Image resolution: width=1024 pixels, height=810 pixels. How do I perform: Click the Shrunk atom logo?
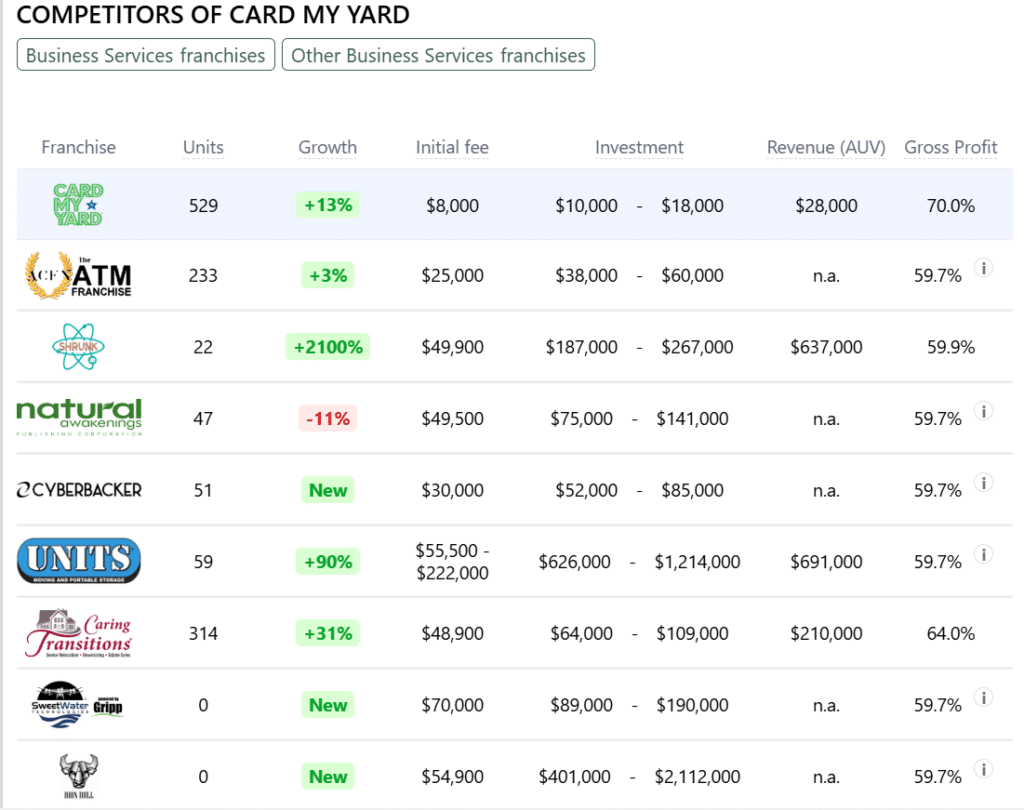[78, 346]
